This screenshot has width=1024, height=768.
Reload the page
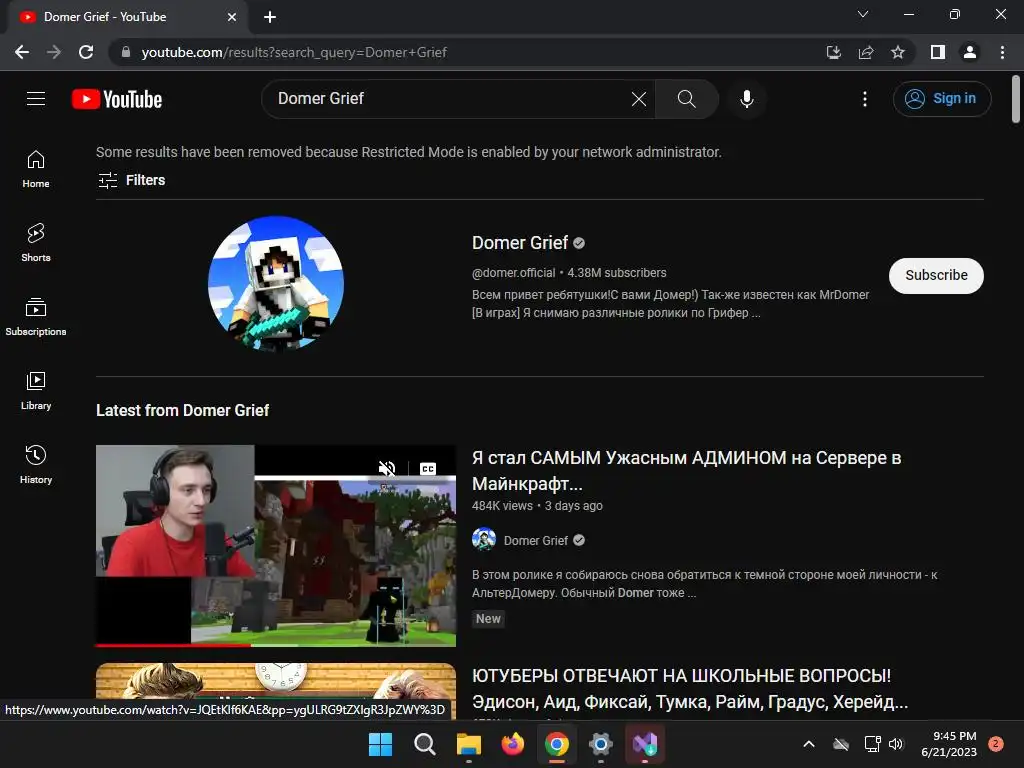(86, 52)
